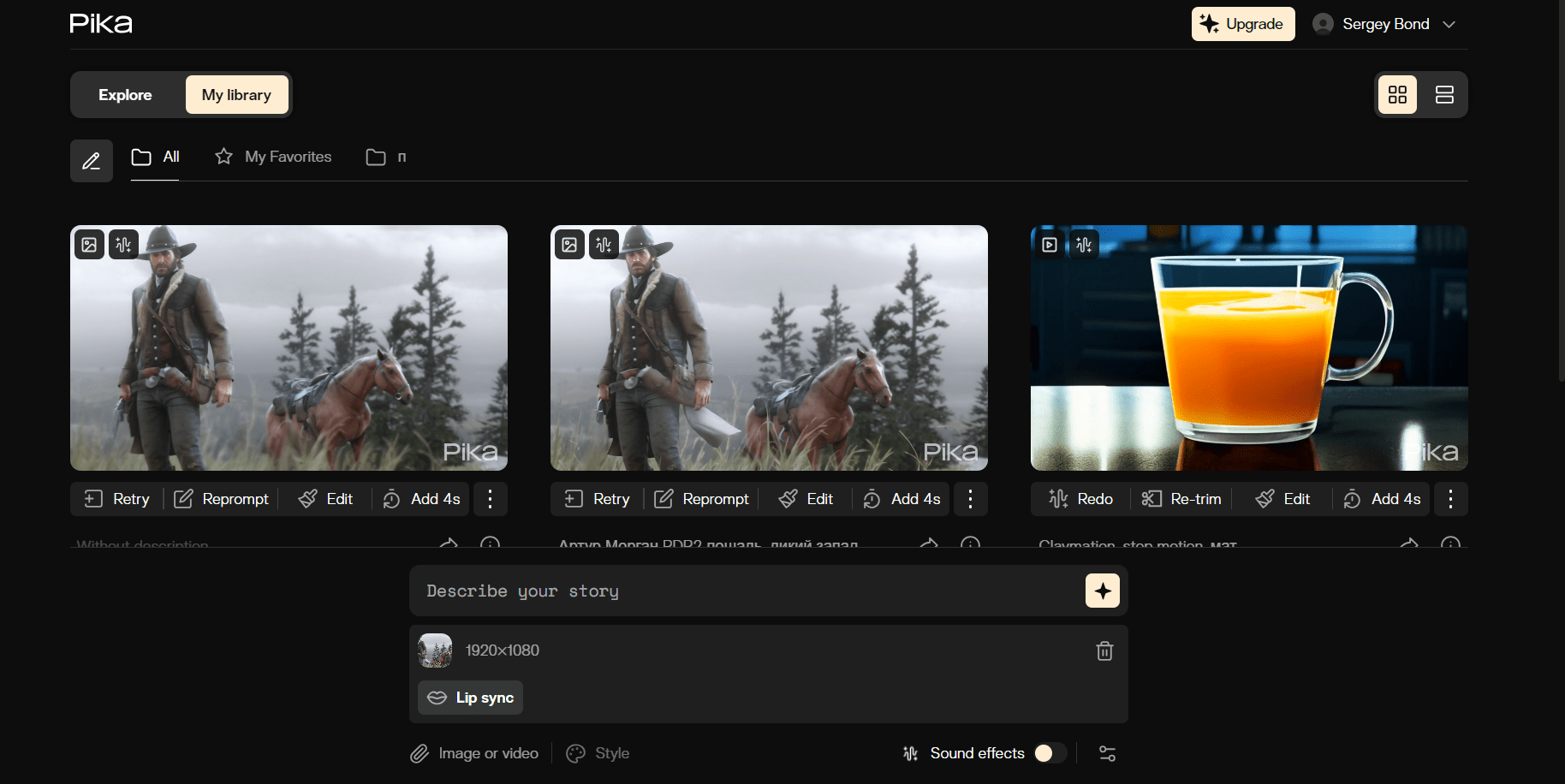The height and width of the screenshot is (784, 1565).
Task: Open the All folder tab
Action: tap(155, 157)
